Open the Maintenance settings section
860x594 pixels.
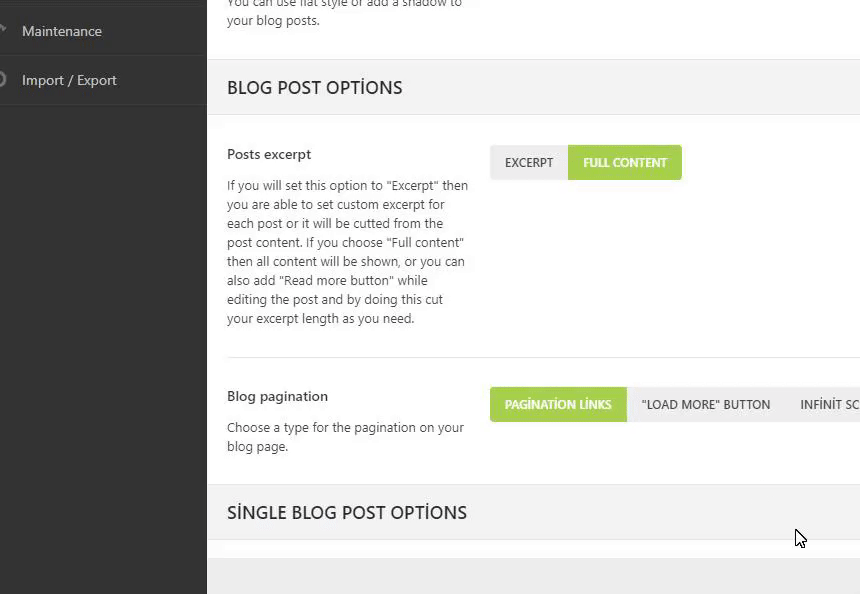tap(62, 31)
